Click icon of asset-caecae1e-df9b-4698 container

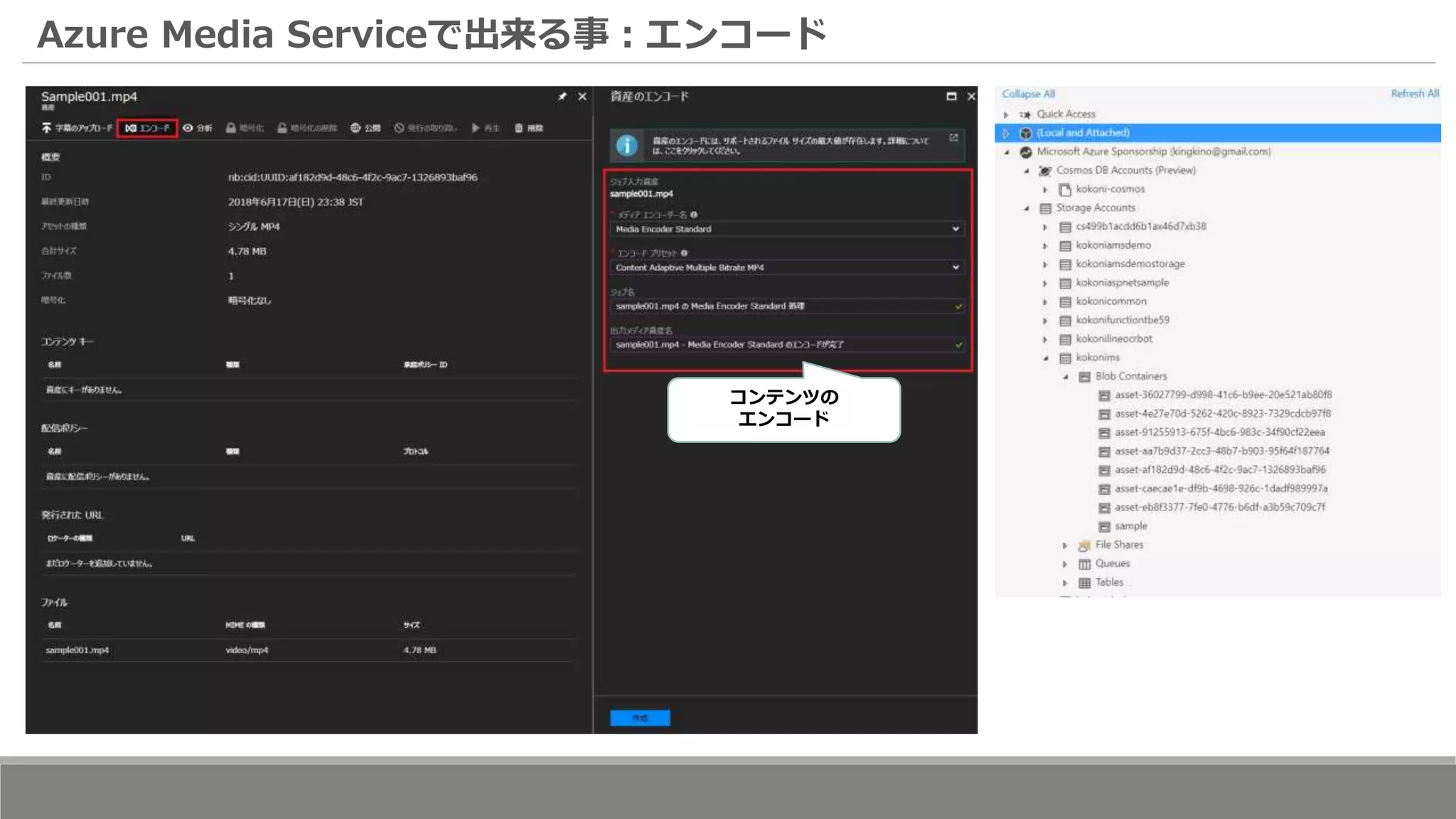click(x=1104, y=489)
